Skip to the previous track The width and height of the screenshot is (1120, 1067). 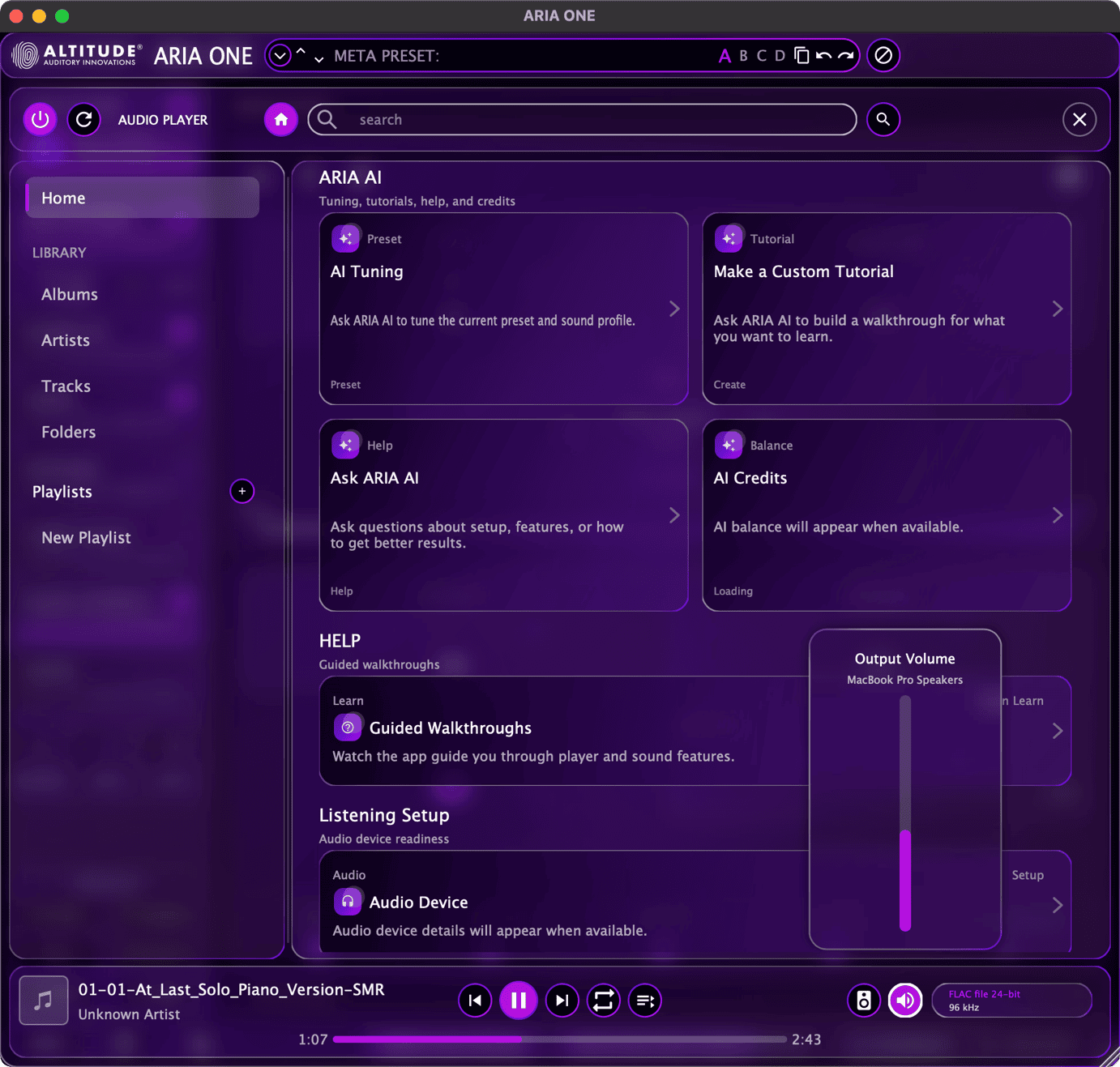pos(475,1001)
